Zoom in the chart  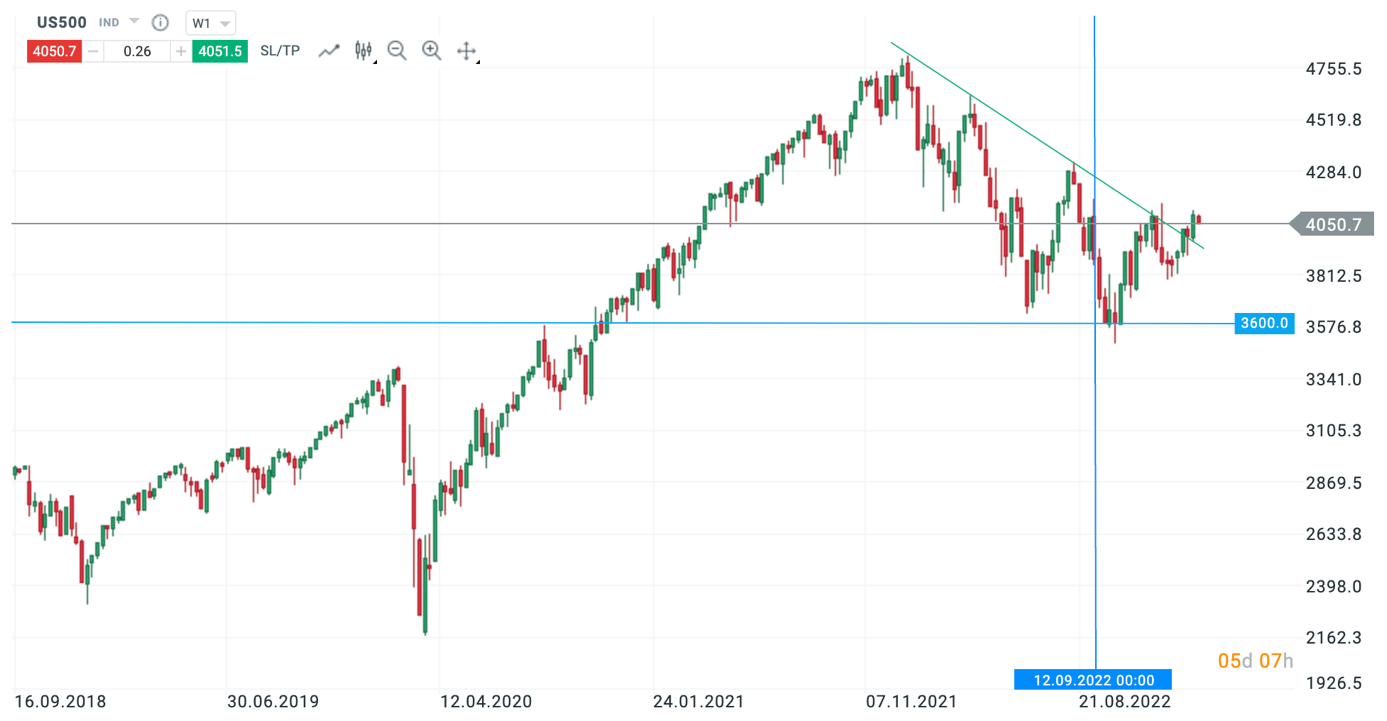(431, 51)
